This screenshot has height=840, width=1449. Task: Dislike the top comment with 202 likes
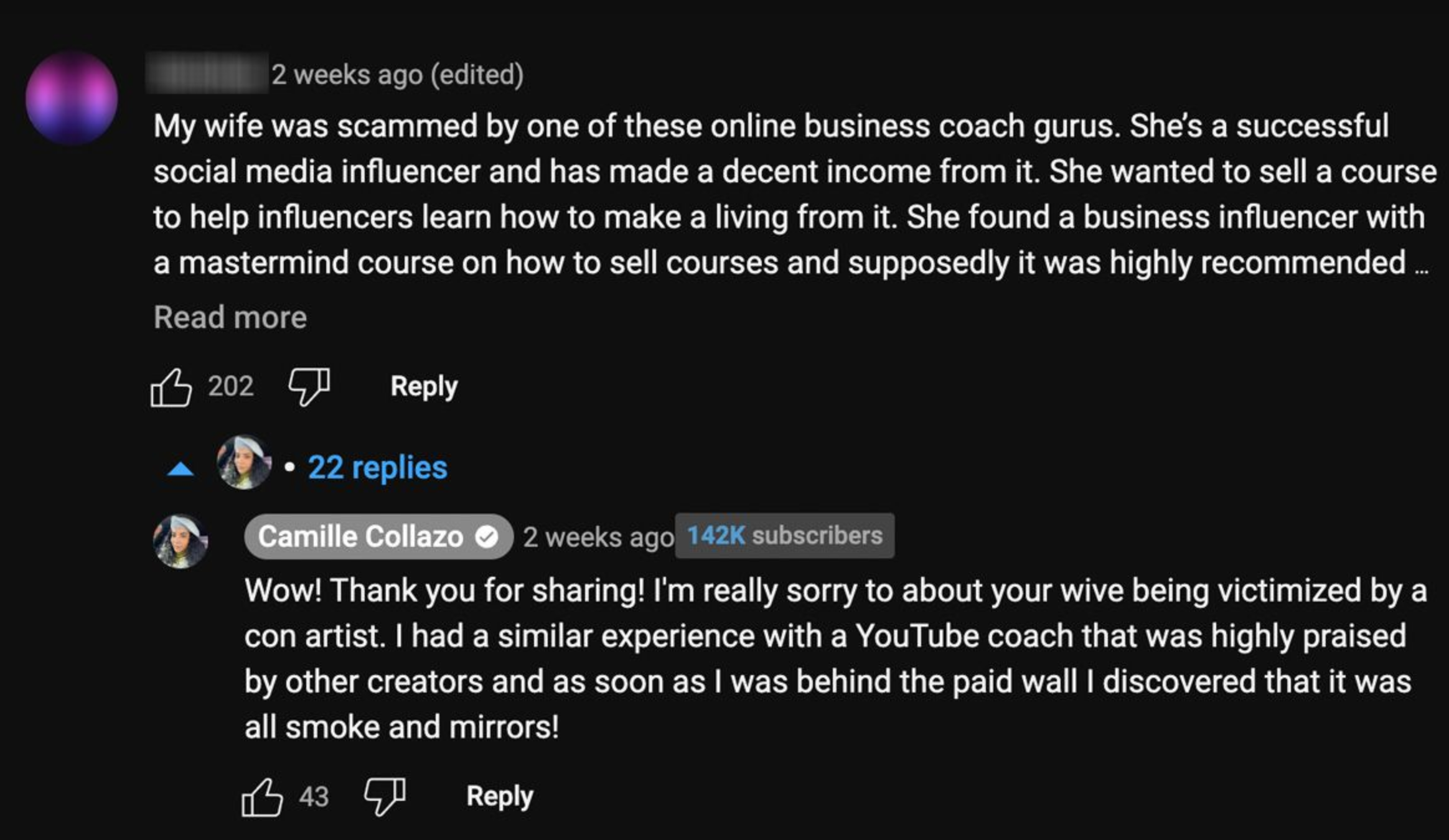click(x=309, y=386)
